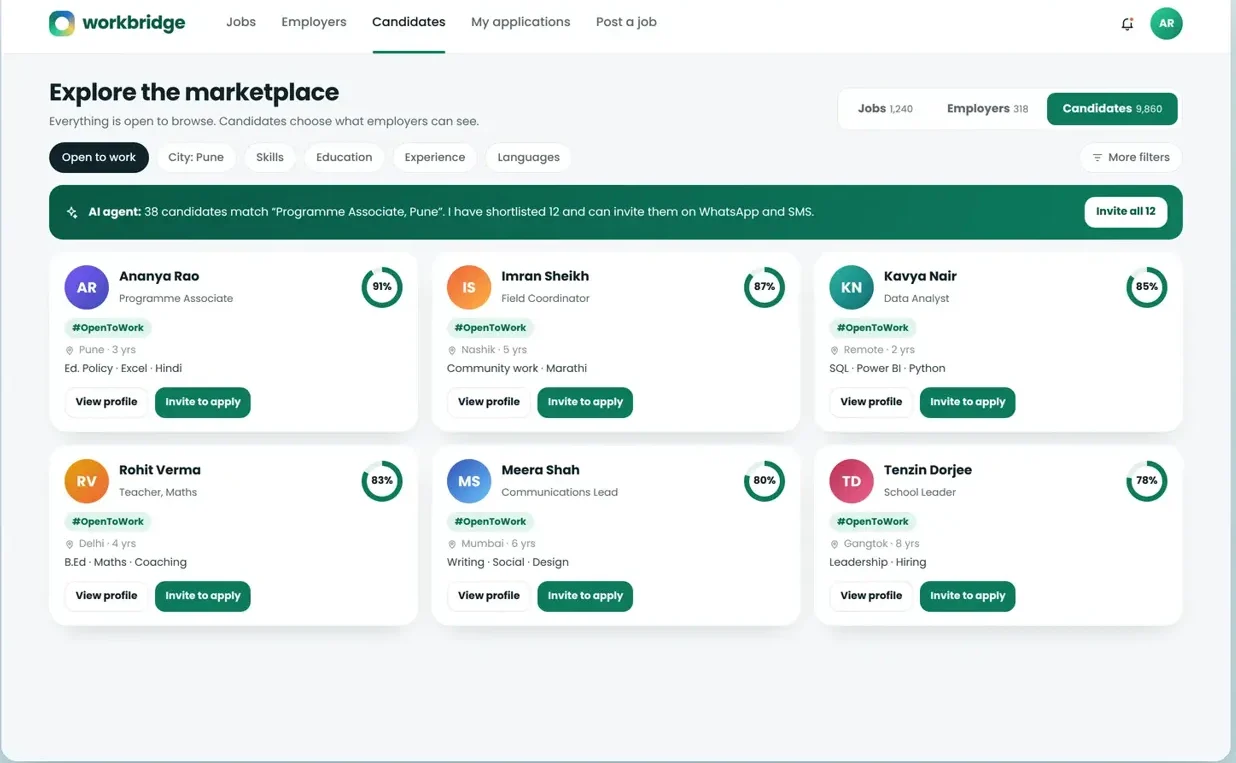Screen dimensions: 1236x763
Task: Open the AR account avatar menu
Action: [1166, 24]
